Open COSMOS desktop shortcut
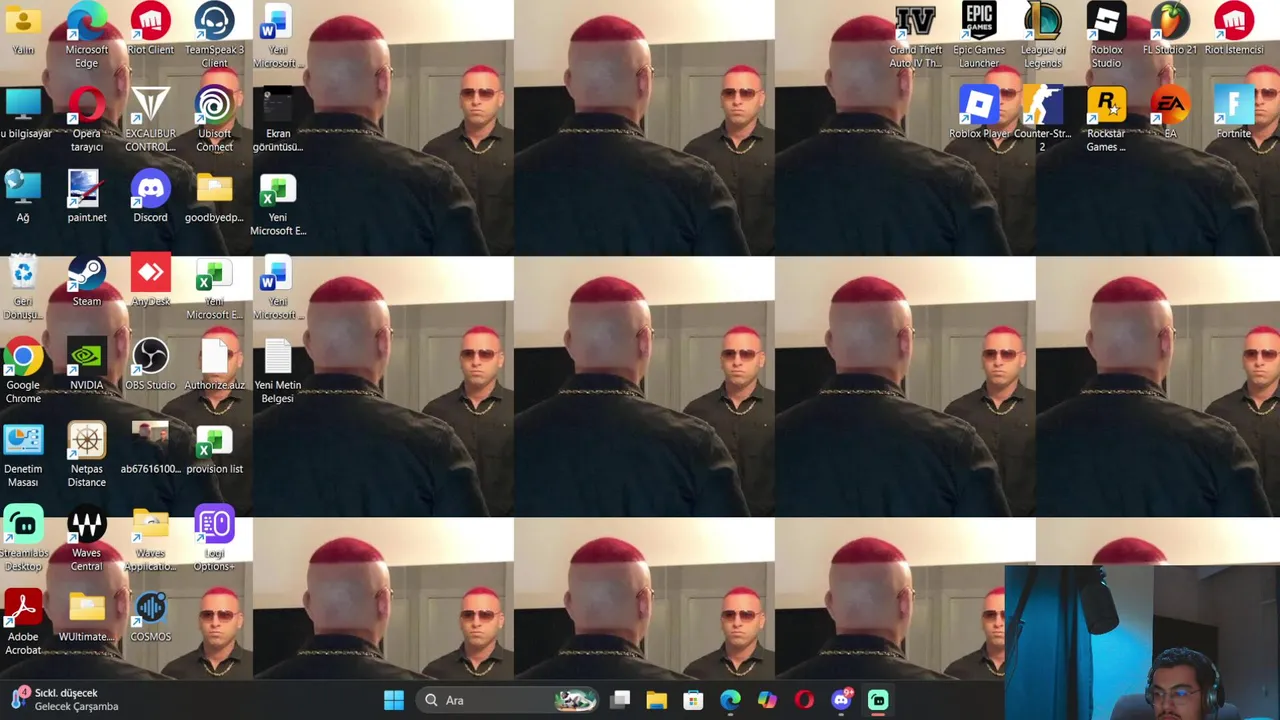The height and width of the screenshot is (720, 1280). tap(150, 616)
